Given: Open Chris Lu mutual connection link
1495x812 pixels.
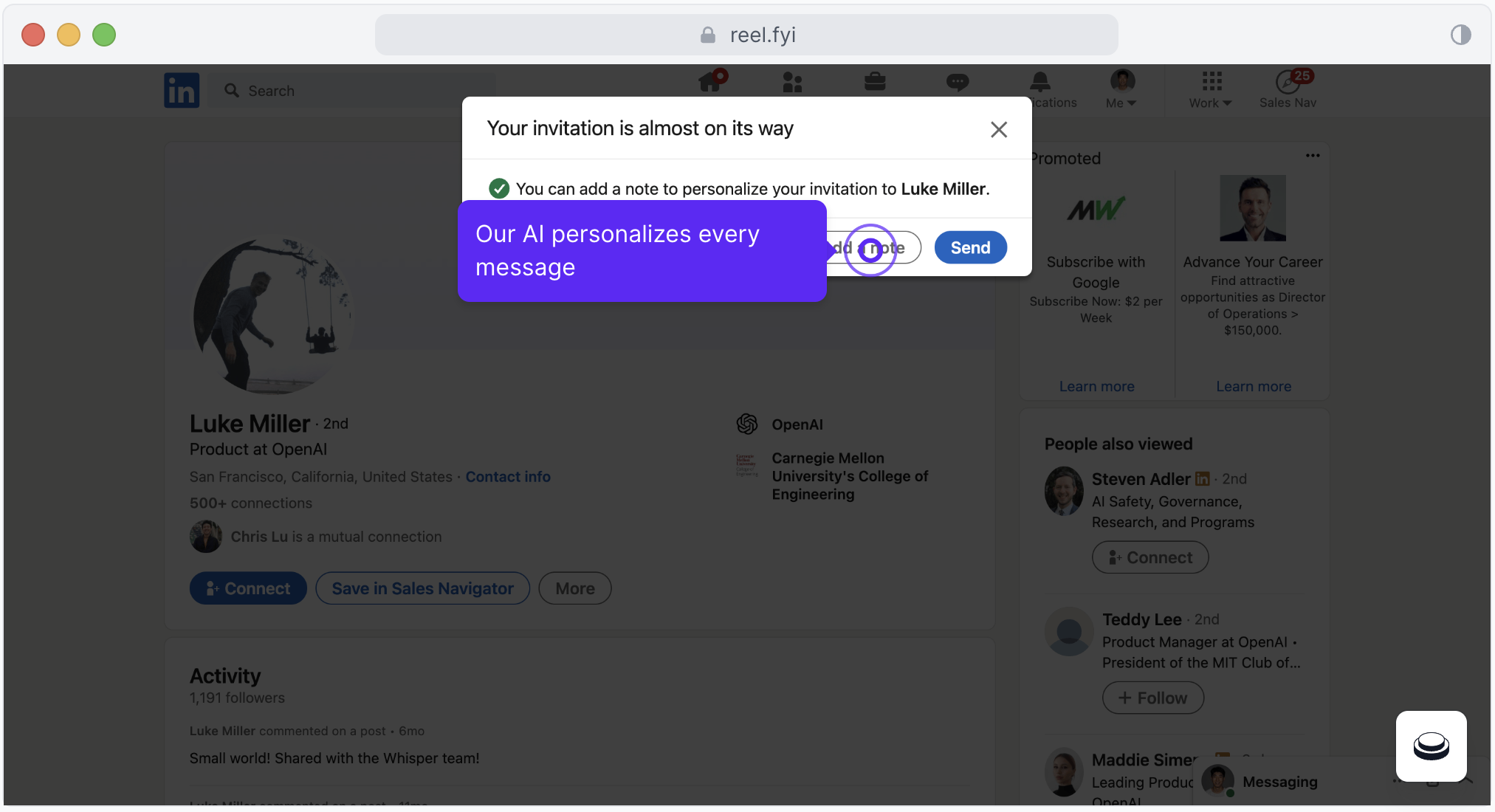Looking at the screenshot, I should [x=336, y=537].
